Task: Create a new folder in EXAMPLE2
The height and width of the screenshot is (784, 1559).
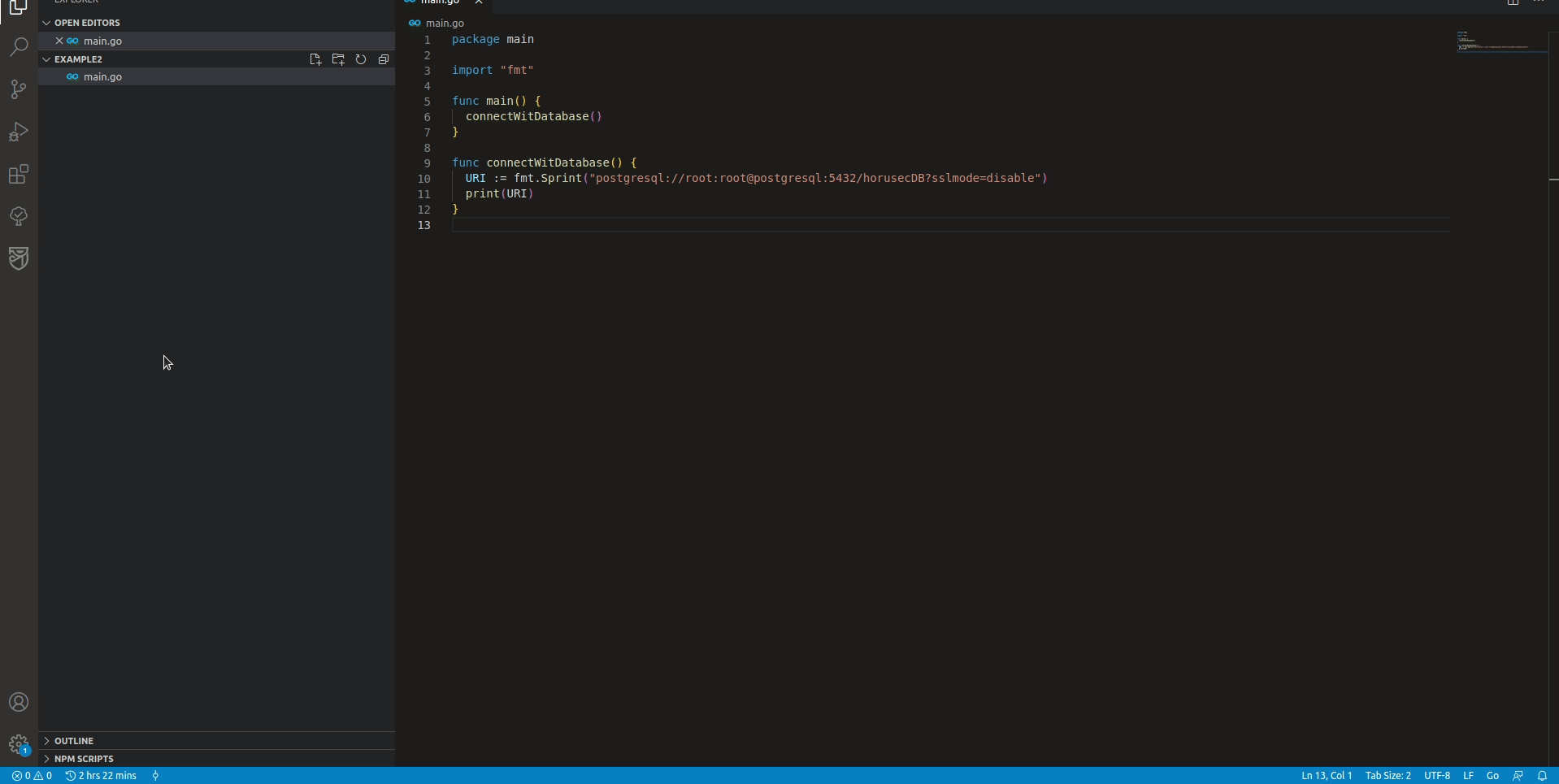Action: (x=338, y=59)
